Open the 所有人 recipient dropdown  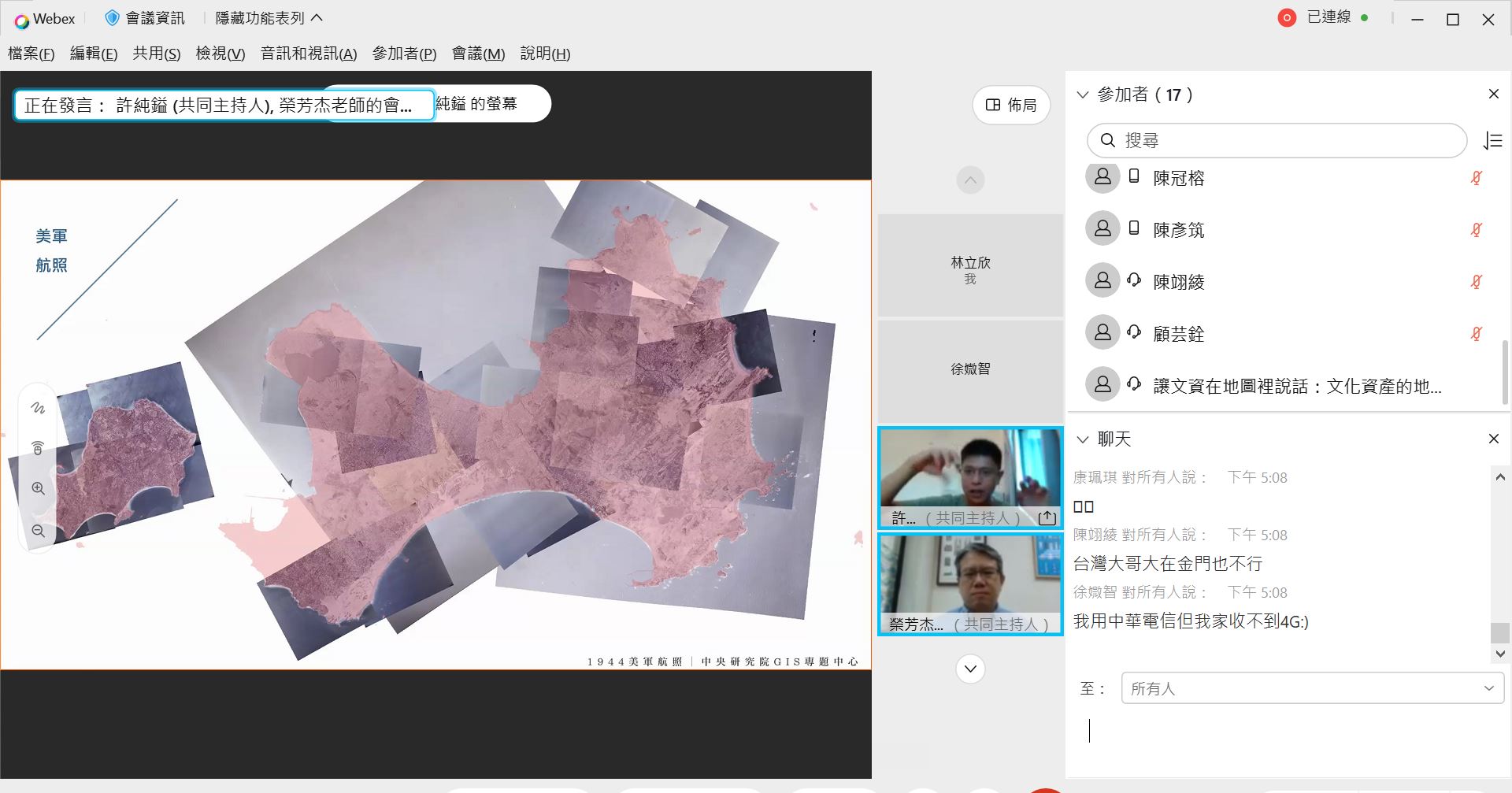point(1312,688)
